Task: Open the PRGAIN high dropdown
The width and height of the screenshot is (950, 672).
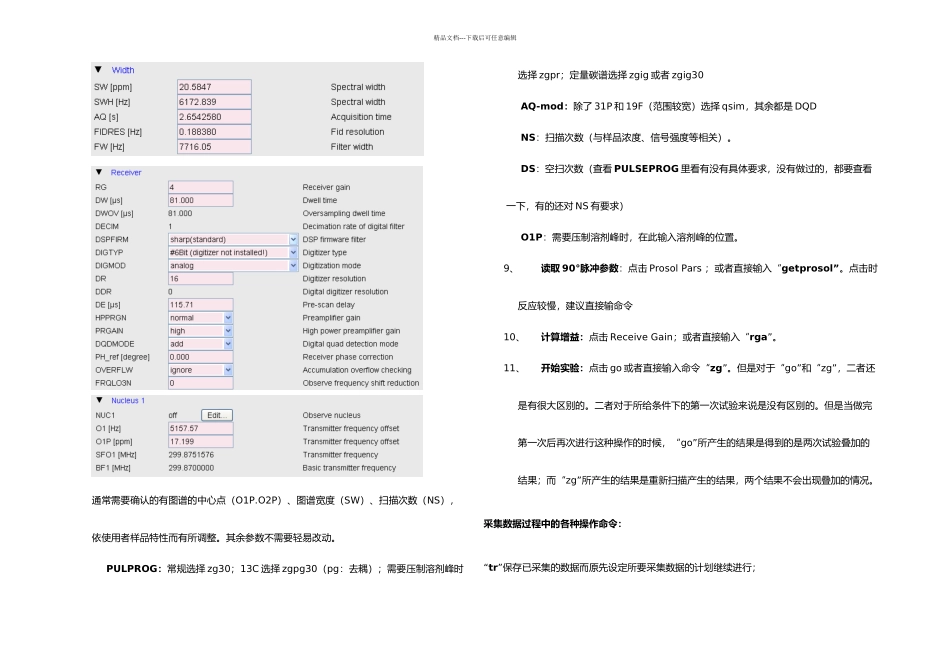Action: click(x=228, y=331)
